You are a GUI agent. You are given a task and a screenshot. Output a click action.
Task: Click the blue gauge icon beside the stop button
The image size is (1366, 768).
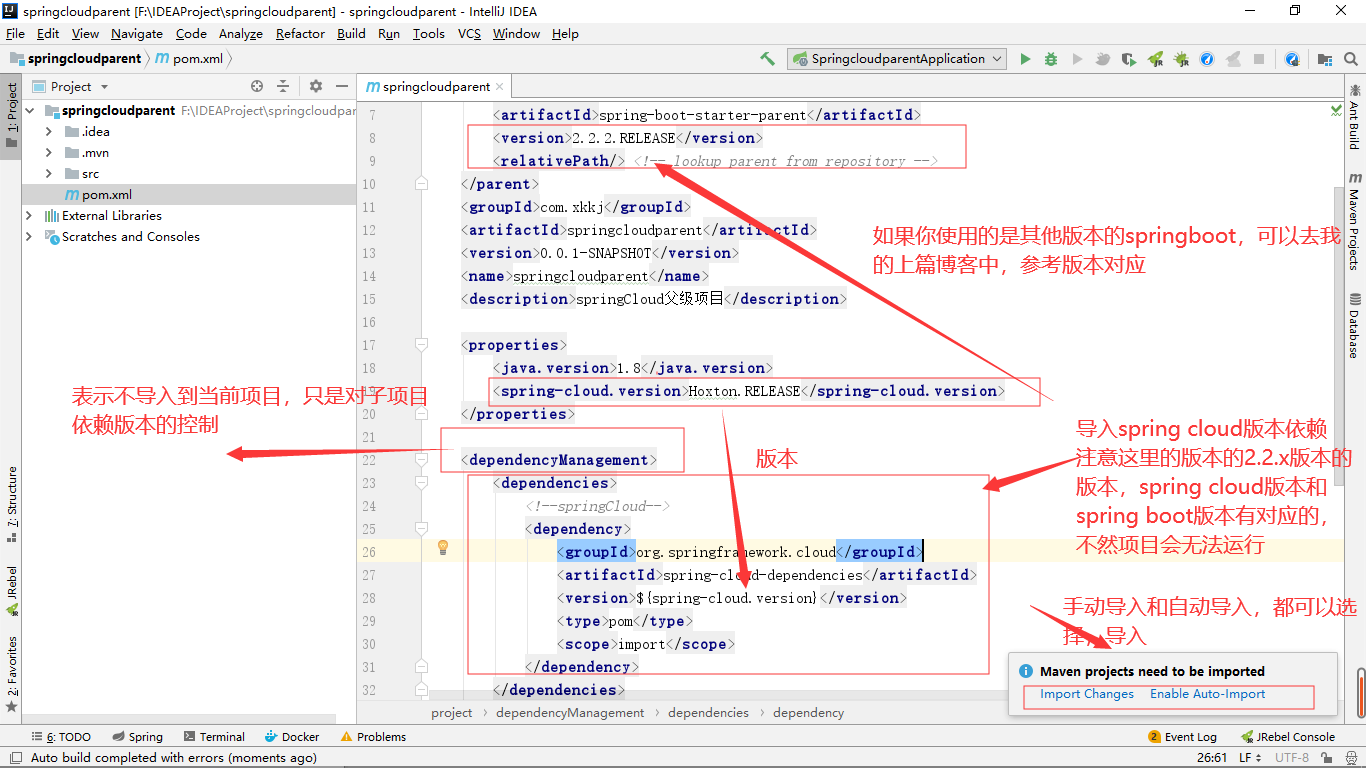pyautogui.click(x=1292, y=59)
